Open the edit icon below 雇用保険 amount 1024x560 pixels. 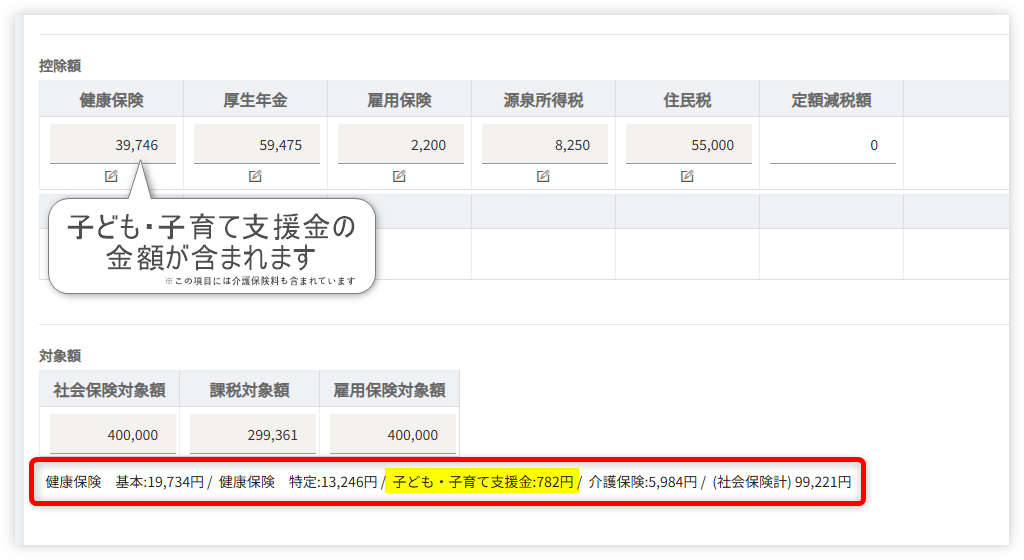click(399, 176)
